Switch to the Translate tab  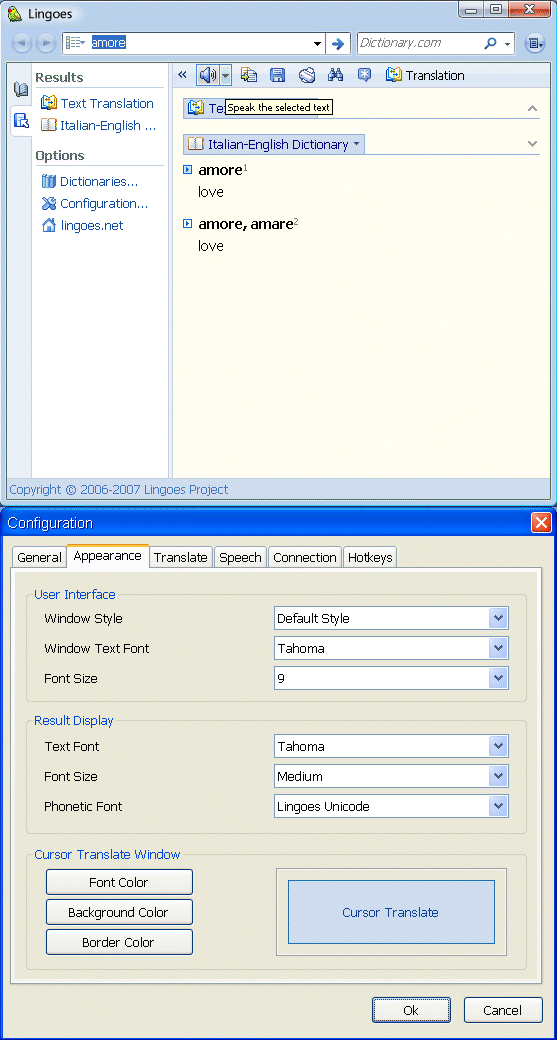click(x=180, y=557)
